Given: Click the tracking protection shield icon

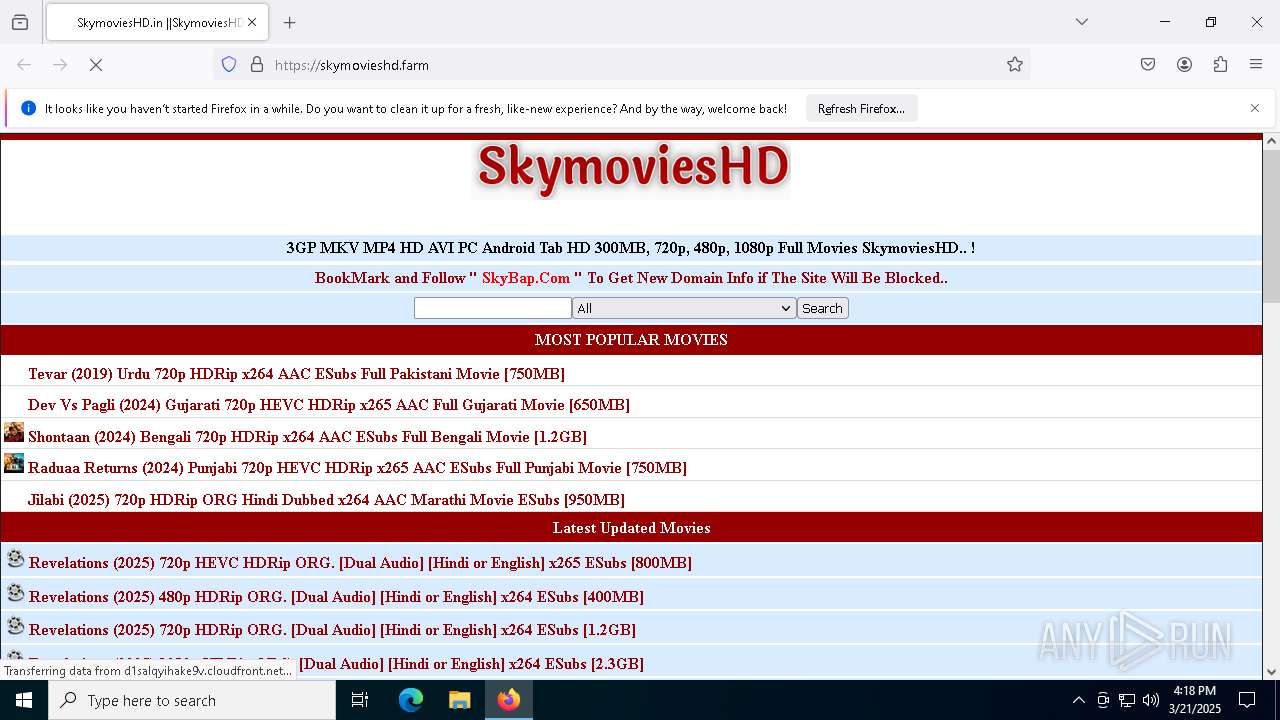Looking at the screenshot, I should (229, 64).
